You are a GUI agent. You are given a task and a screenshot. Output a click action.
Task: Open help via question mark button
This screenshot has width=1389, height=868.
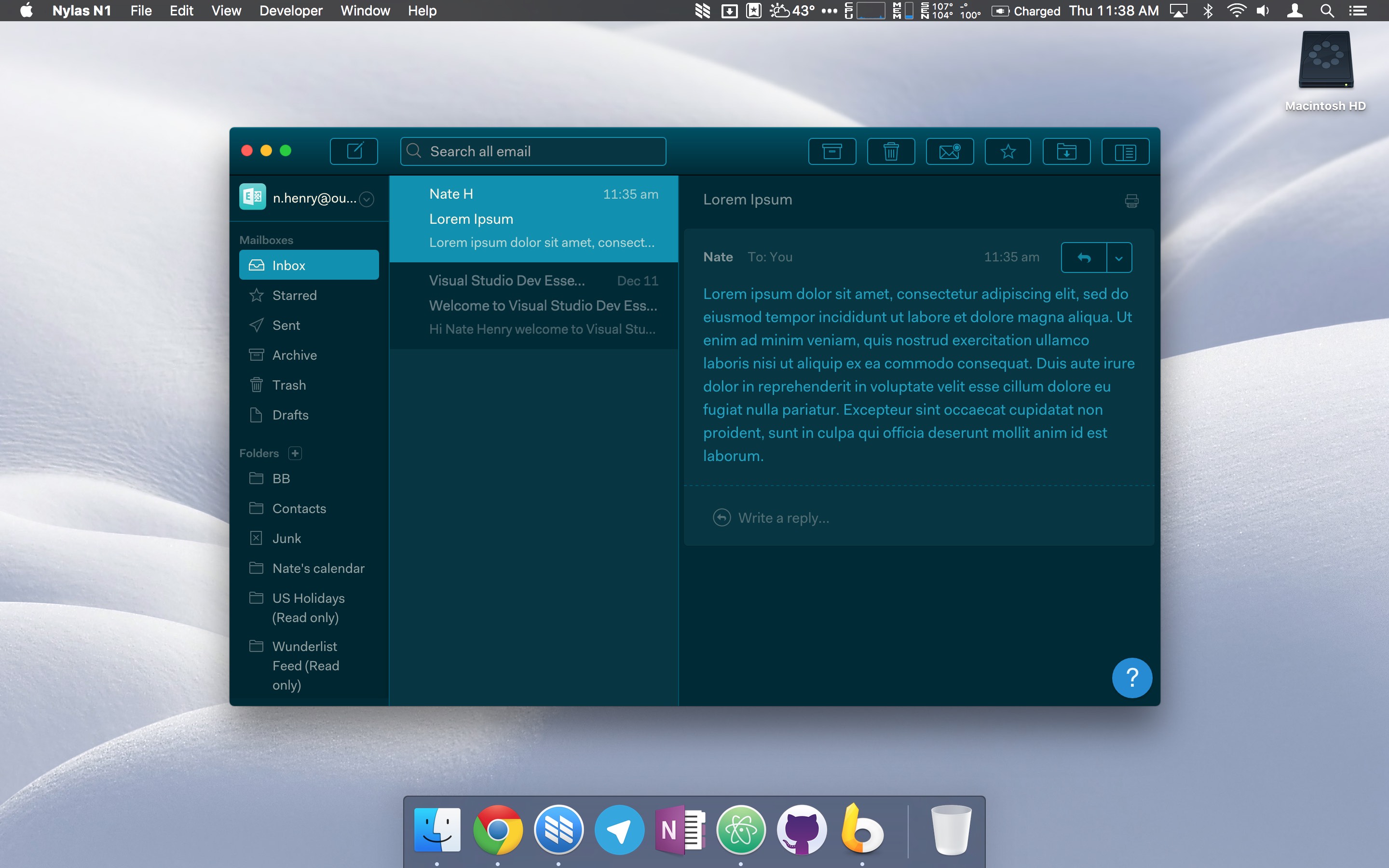click(1131, 678)
